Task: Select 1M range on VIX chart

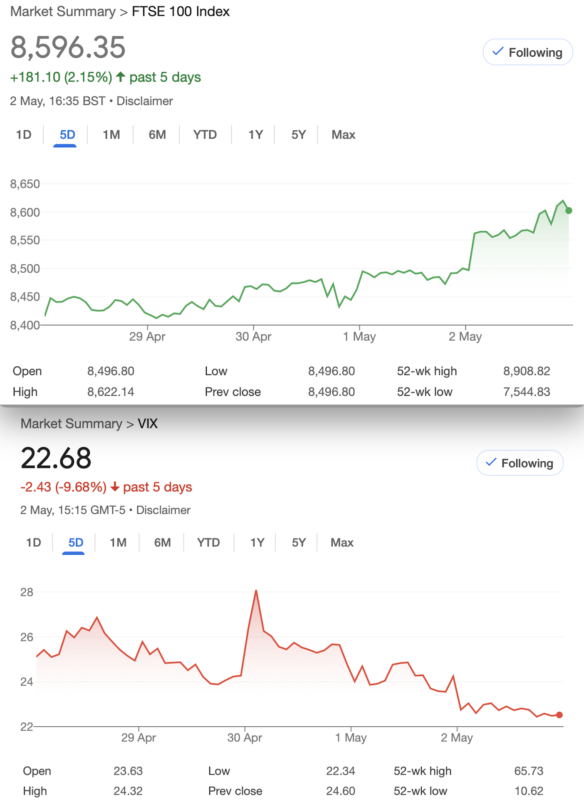Action: (x=118, y=542)
